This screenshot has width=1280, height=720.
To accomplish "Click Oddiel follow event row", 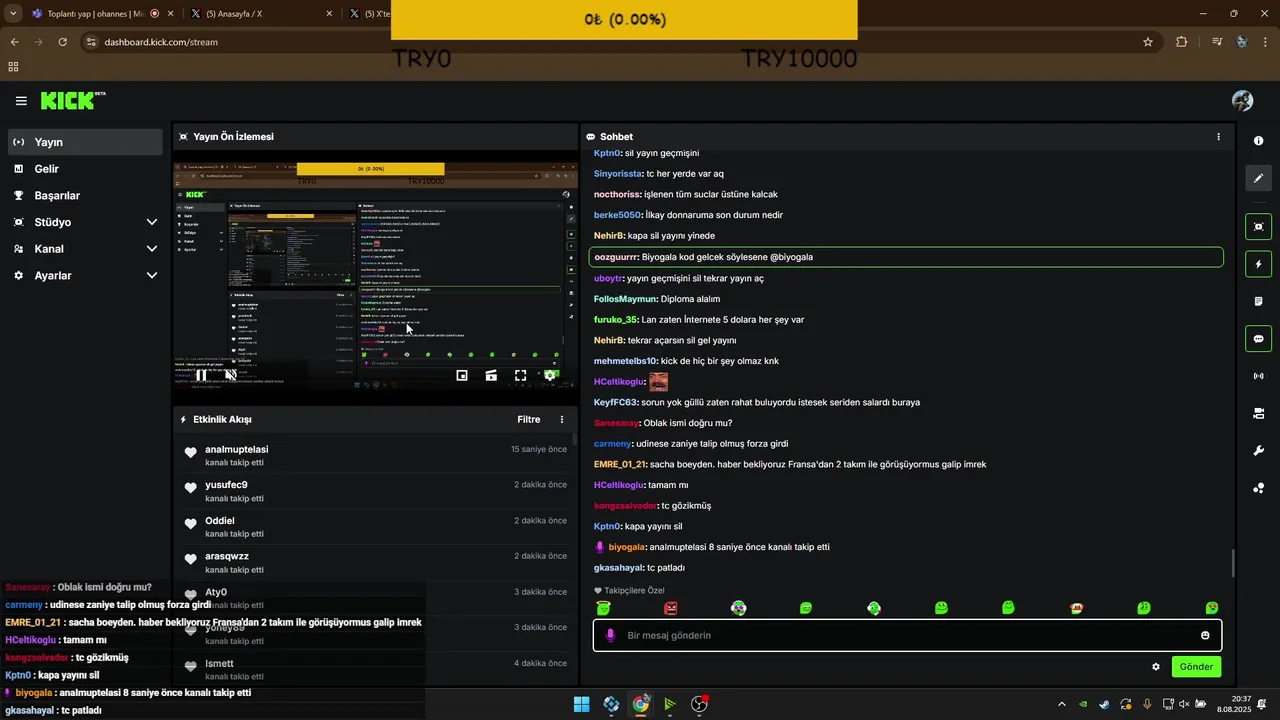I will point(375,527).
